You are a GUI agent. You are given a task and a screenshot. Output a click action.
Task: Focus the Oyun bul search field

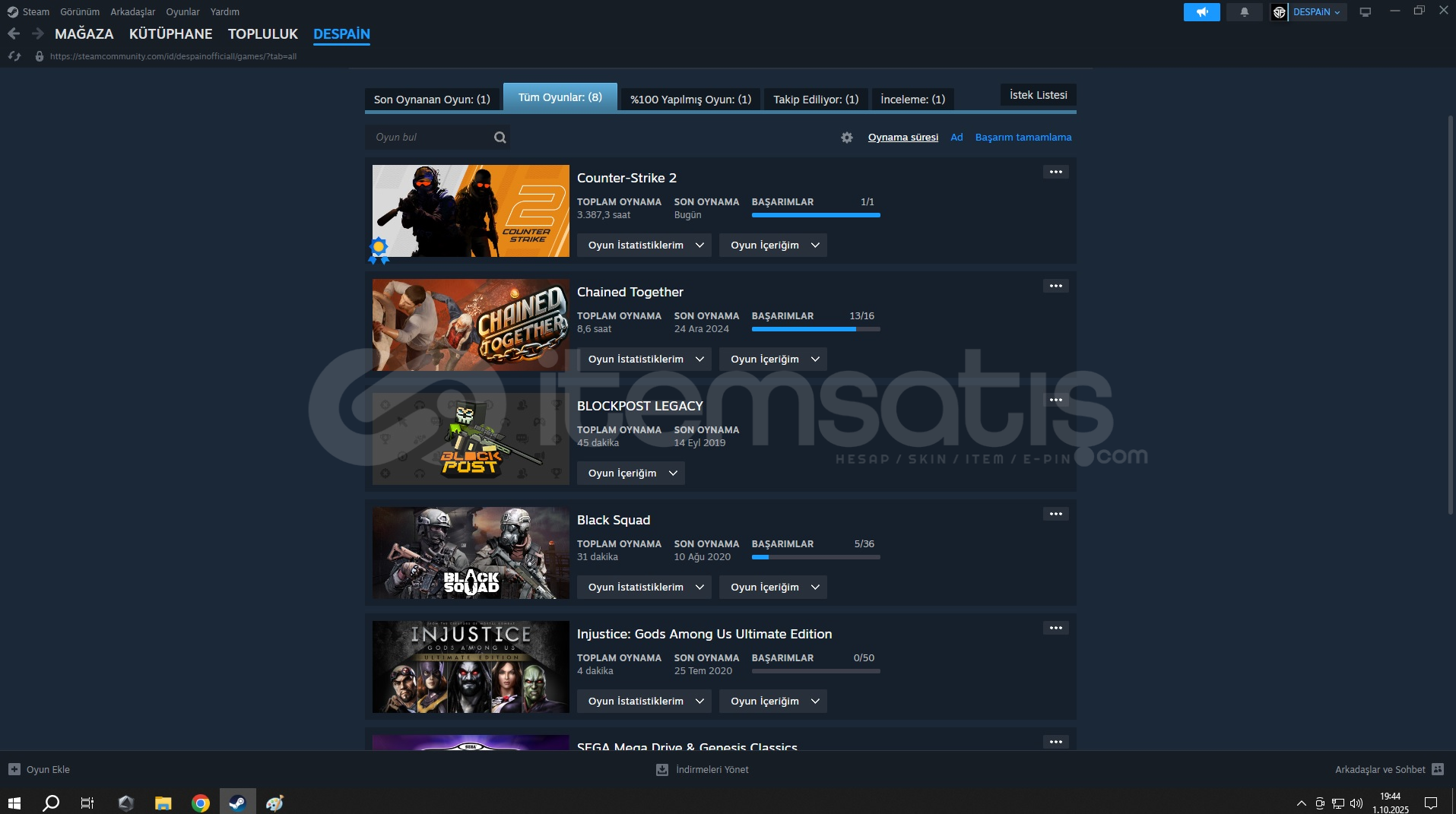(x=437, y=138)
